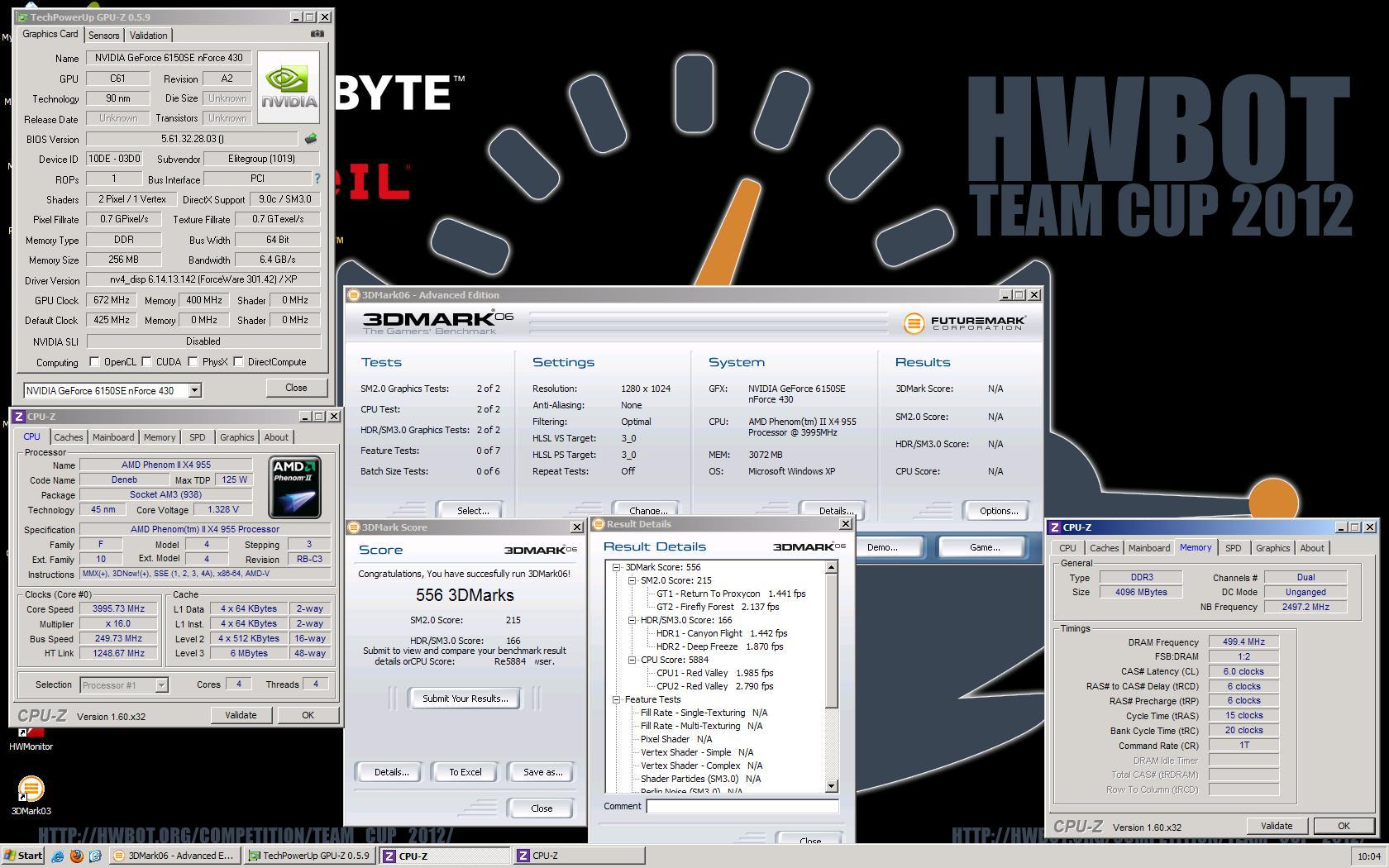Open the Start menu
1389x868 pixels.
coord(22,856)
